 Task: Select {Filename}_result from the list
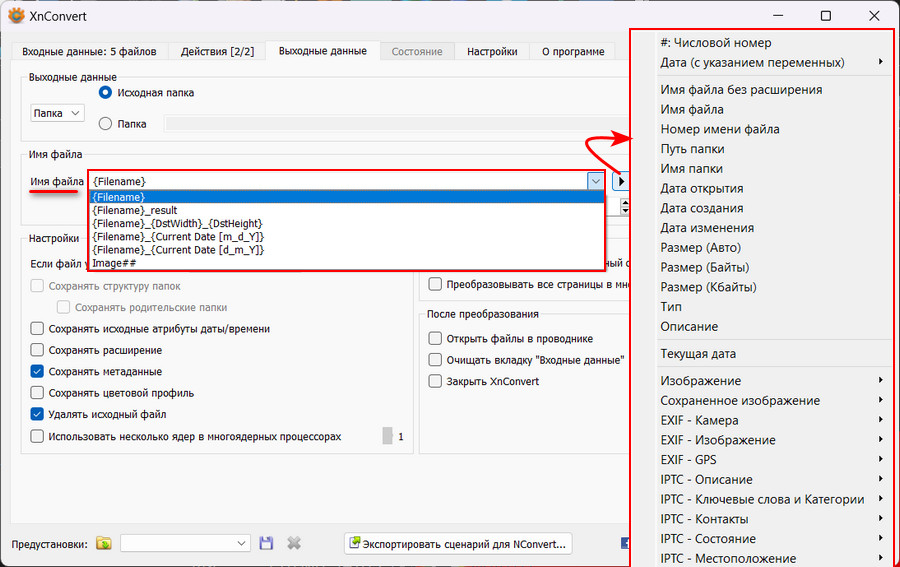pos(347,210)
